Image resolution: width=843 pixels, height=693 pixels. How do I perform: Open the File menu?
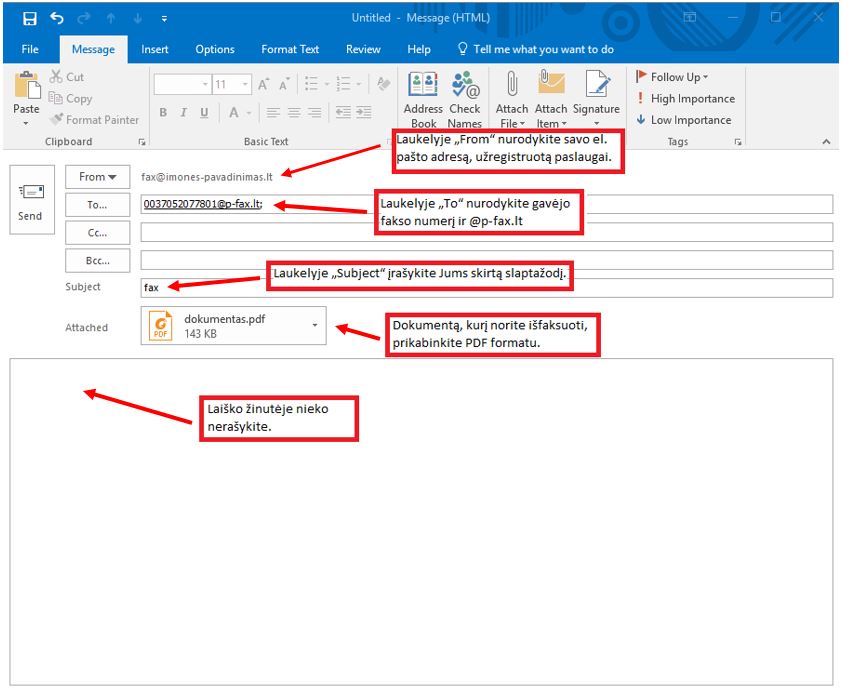(30, 49)
